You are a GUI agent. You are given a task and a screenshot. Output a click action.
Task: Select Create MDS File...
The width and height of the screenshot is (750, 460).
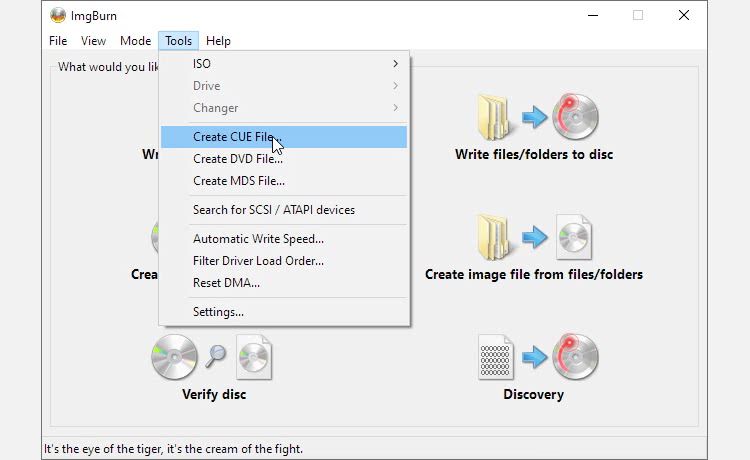pos(284,181)
